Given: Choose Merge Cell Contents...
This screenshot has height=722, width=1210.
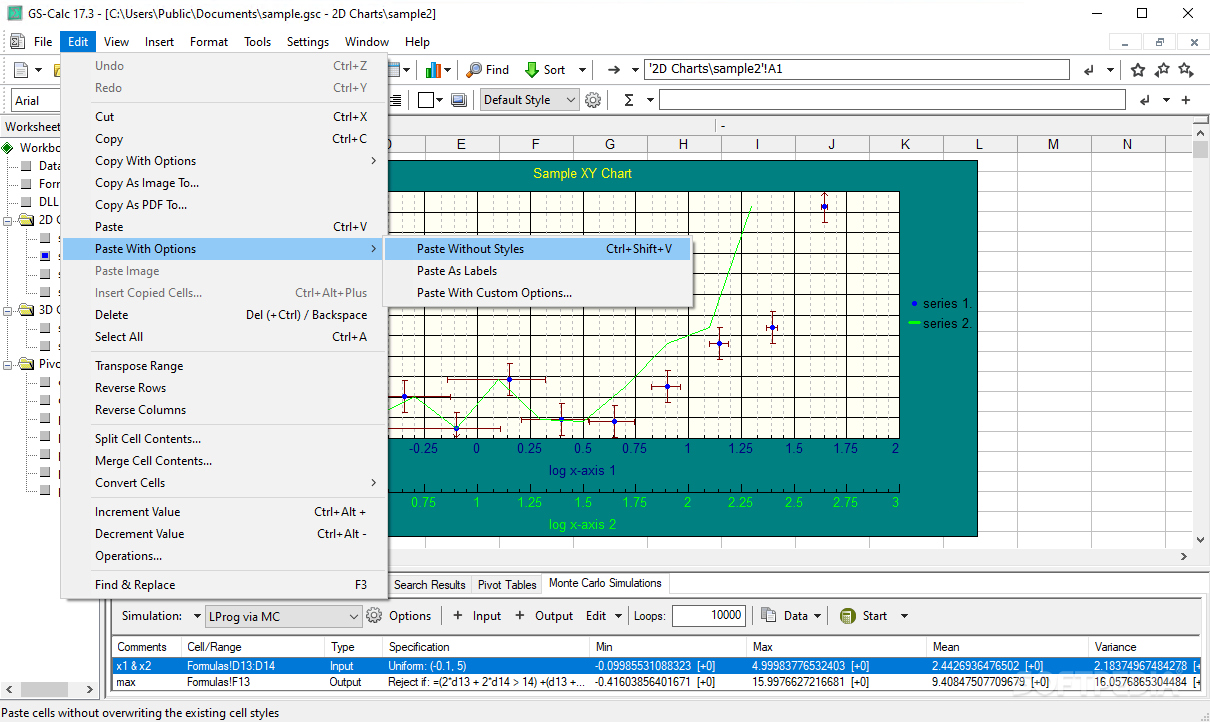Looking at the screenshot, I should [224, 461].
